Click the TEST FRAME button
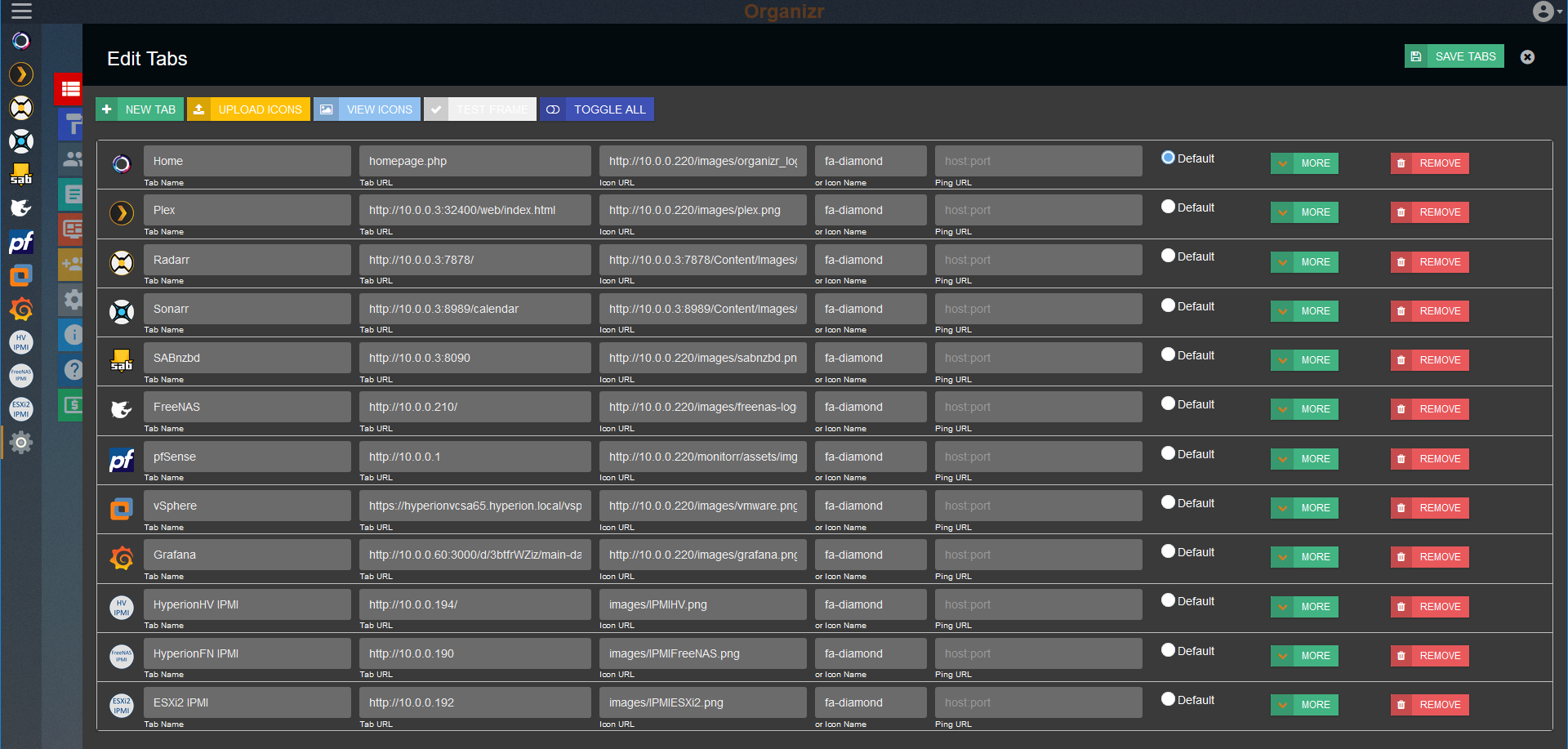This screenshot has width=1568, height=749. click(480, 109)
